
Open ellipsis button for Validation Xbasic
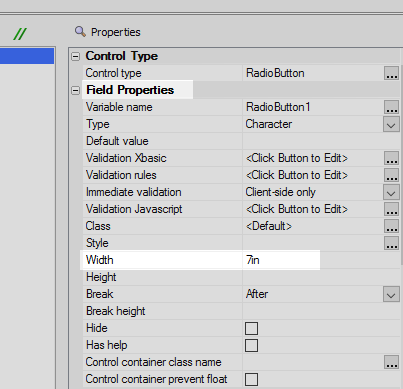click(x=391, y=158)
